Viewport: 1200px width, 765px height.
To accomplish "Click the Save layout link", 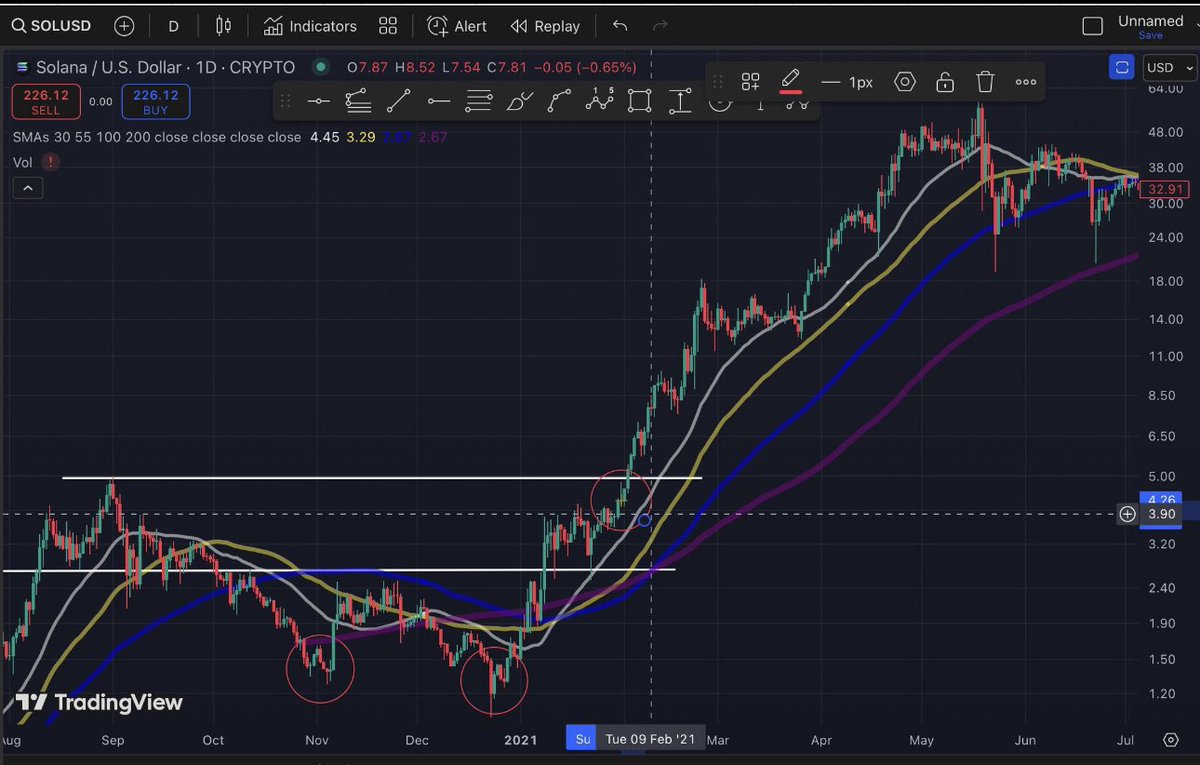I will click(1150, 36).
